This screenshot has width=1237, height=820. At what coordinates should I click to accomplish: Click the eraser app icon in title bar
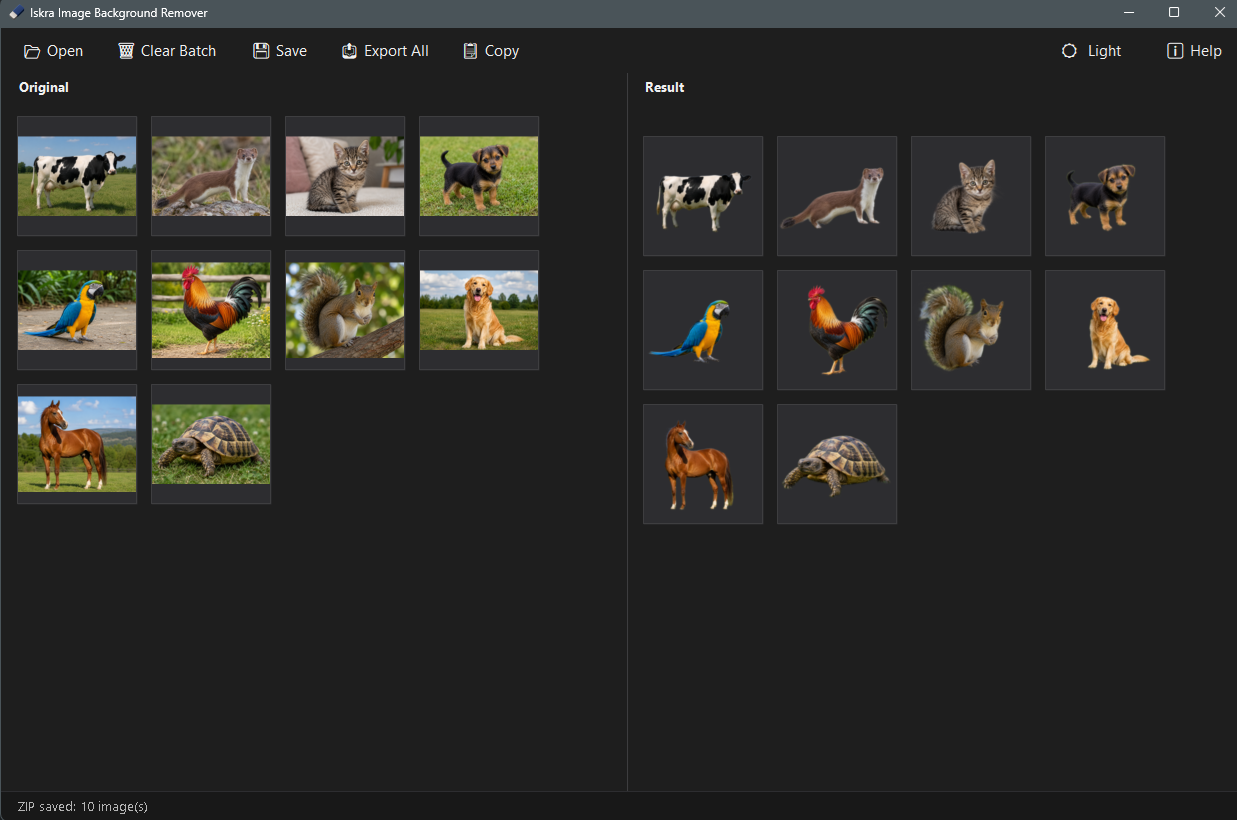pos(16,13)
